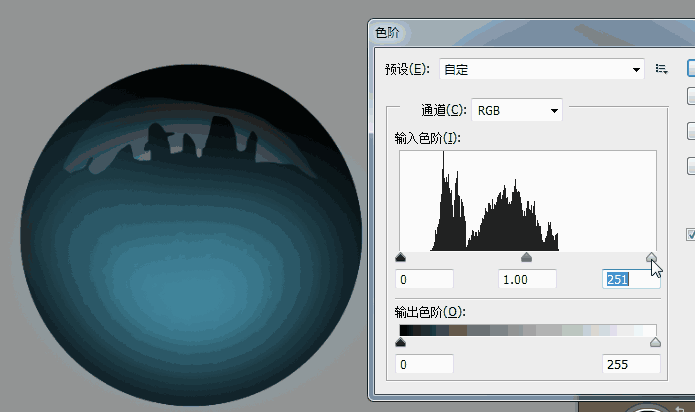Toggle the preview checkbox at dialog edge
This screenshot has height=412, width=695.
point(691,234)
